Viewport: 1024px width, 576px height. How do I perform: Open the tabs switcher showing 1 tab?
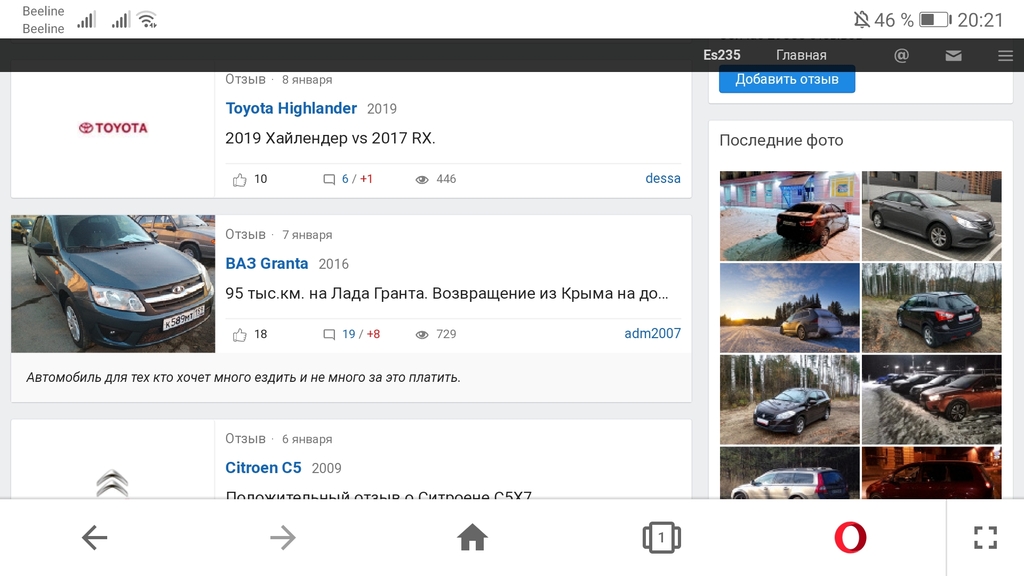coord(661,537)
